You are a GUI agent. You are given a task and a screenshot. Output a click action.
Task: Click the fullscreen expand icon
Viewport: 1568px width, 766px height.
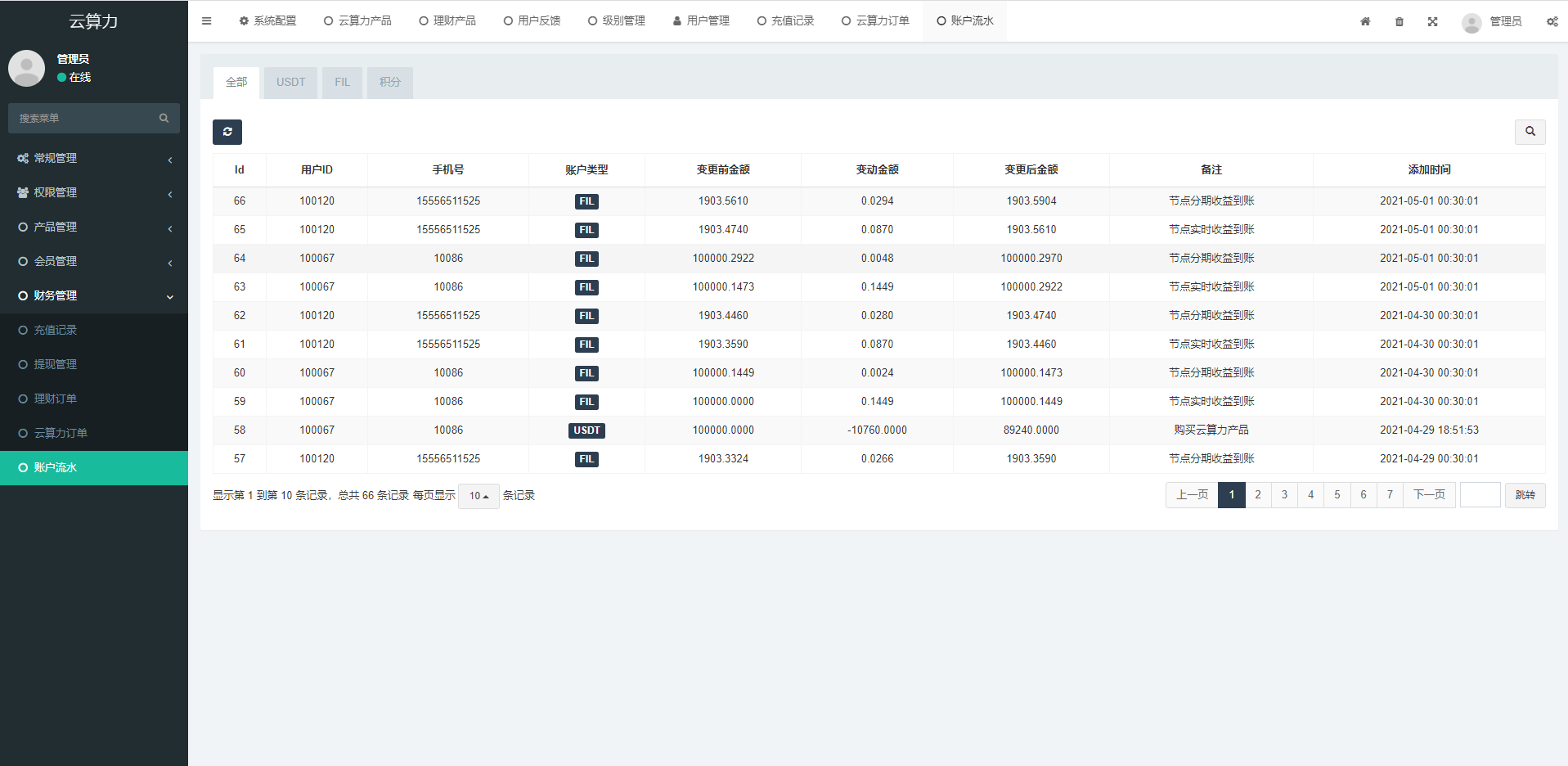point(1432,21)
